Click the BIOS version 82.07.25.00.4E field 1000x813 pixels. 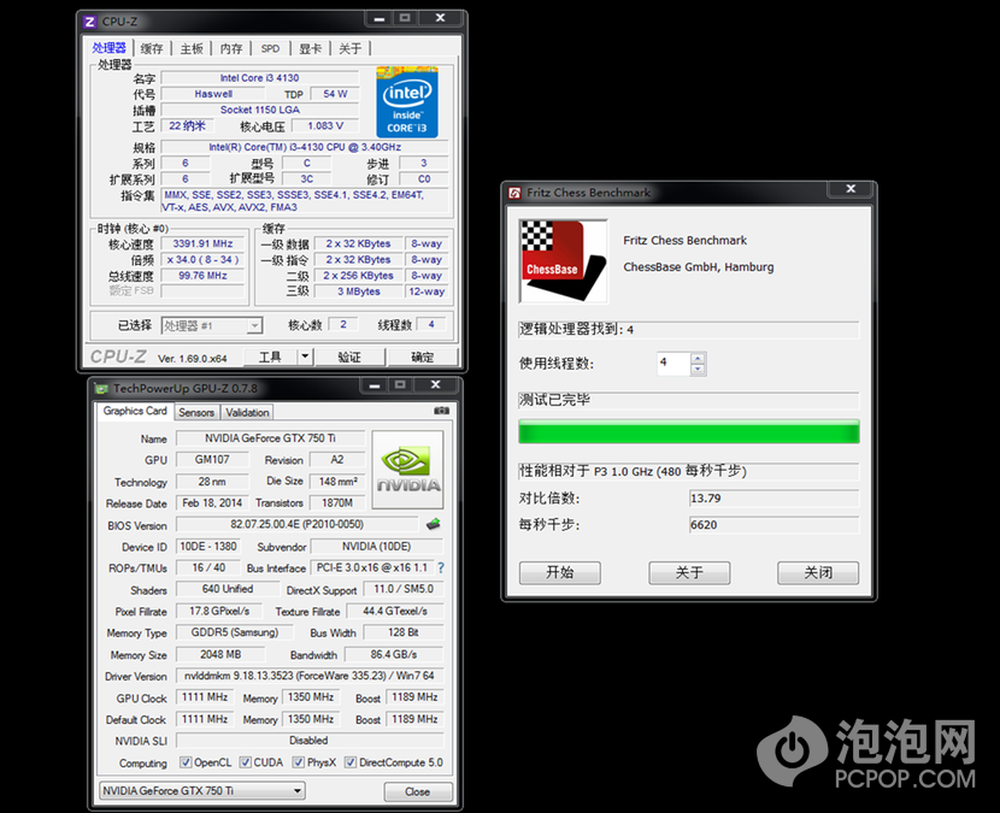click(x=297, y=524)
